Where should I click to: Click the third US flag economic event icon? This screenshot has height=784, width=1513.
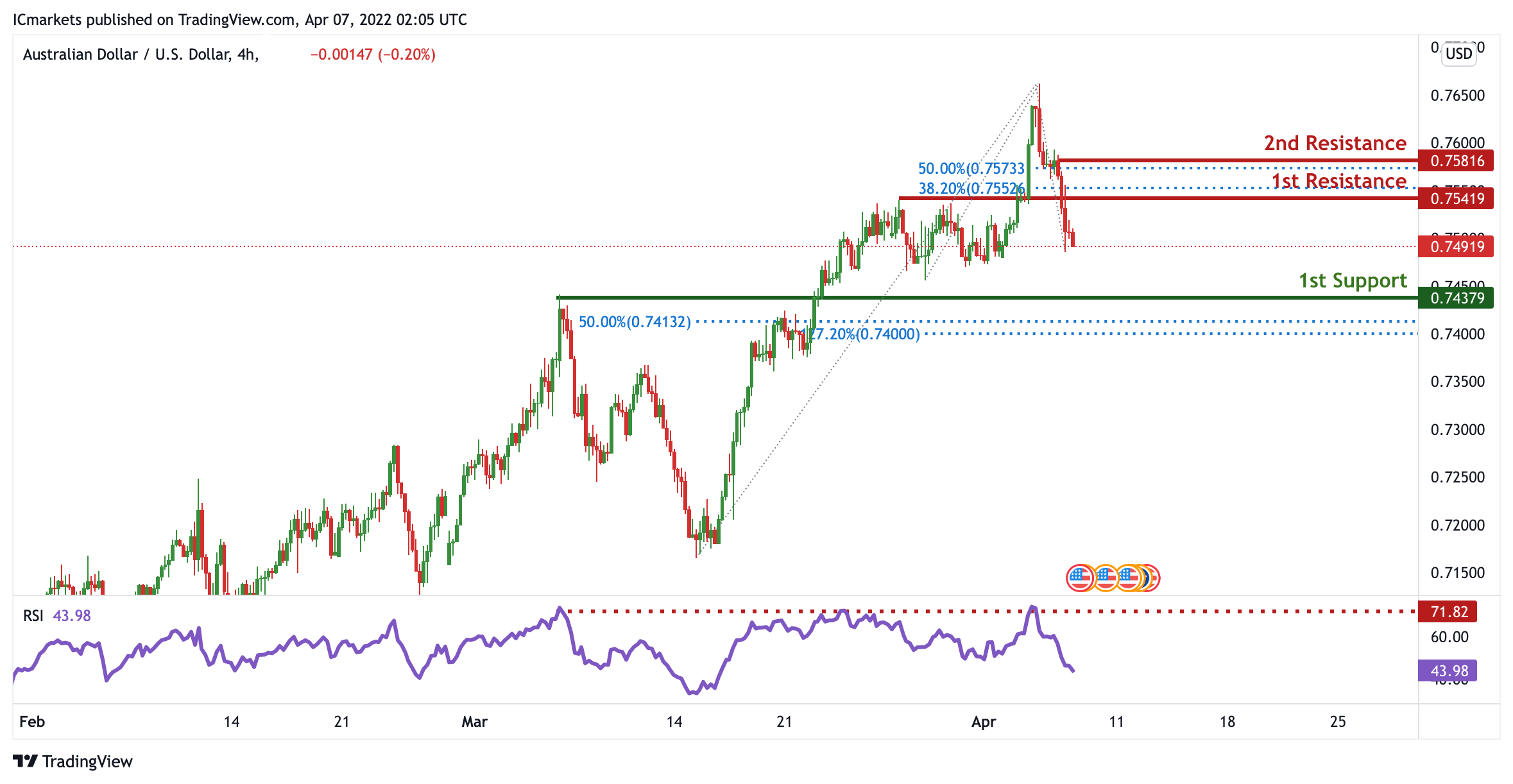point(1128,578)
